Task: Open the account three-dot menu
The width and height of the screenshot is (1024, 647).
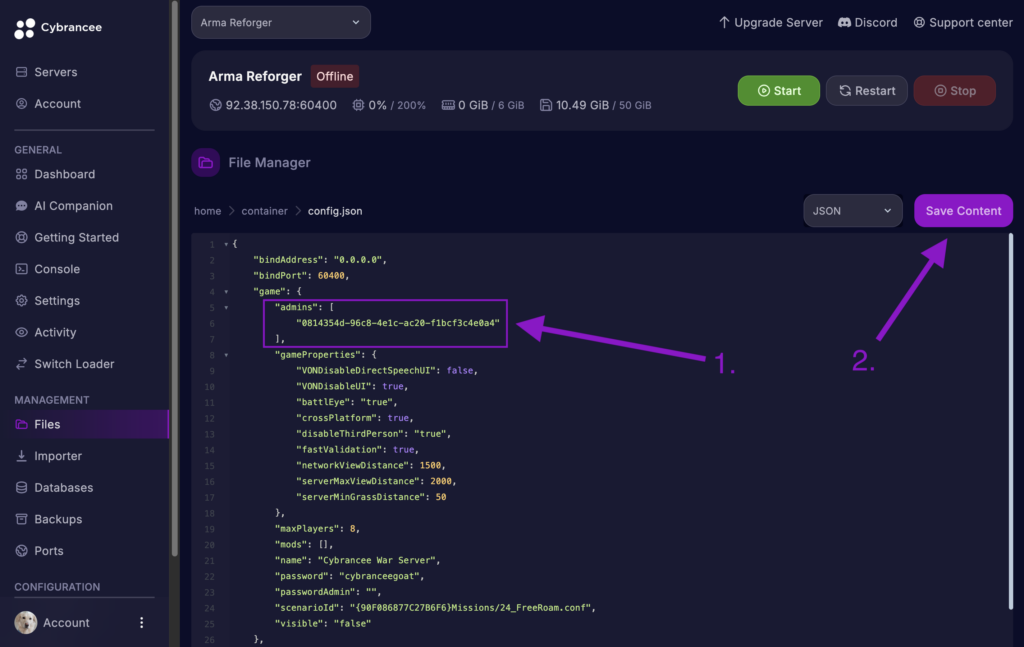Action: point(141,623)
